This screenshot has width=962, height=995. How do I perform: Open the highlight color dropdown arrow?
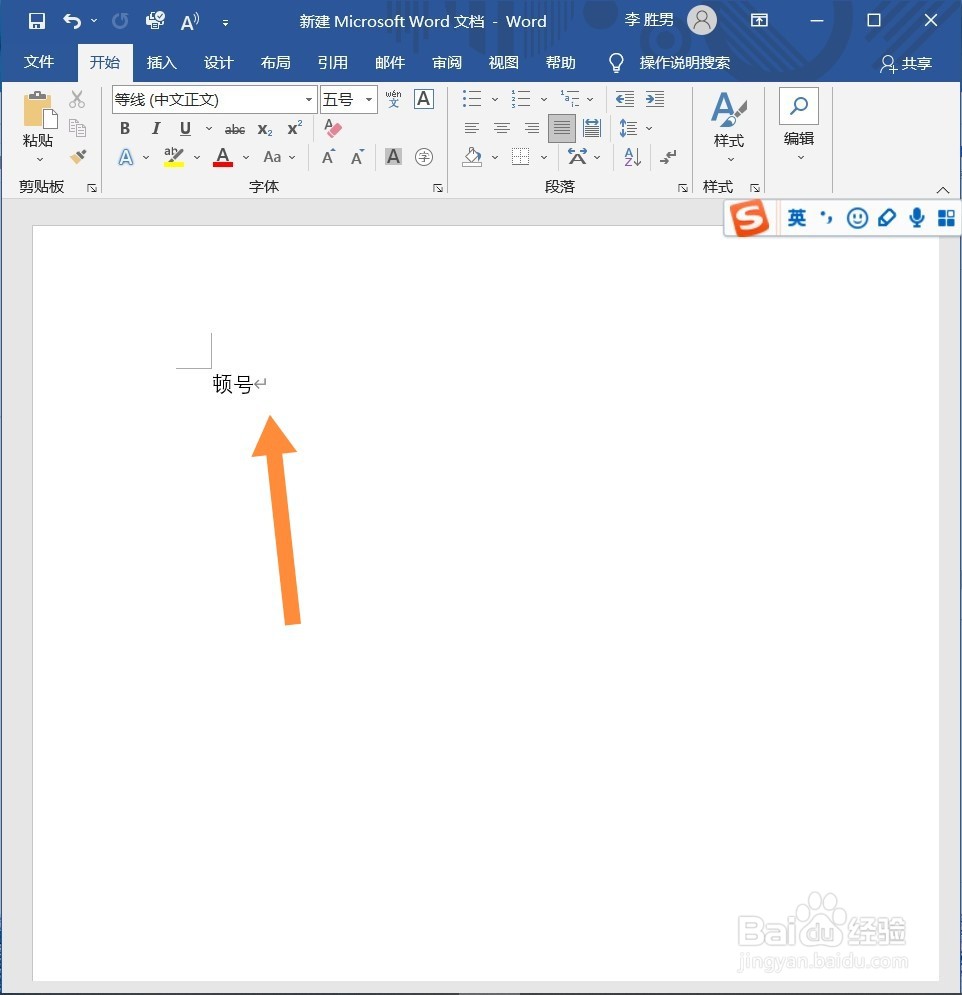197,157
